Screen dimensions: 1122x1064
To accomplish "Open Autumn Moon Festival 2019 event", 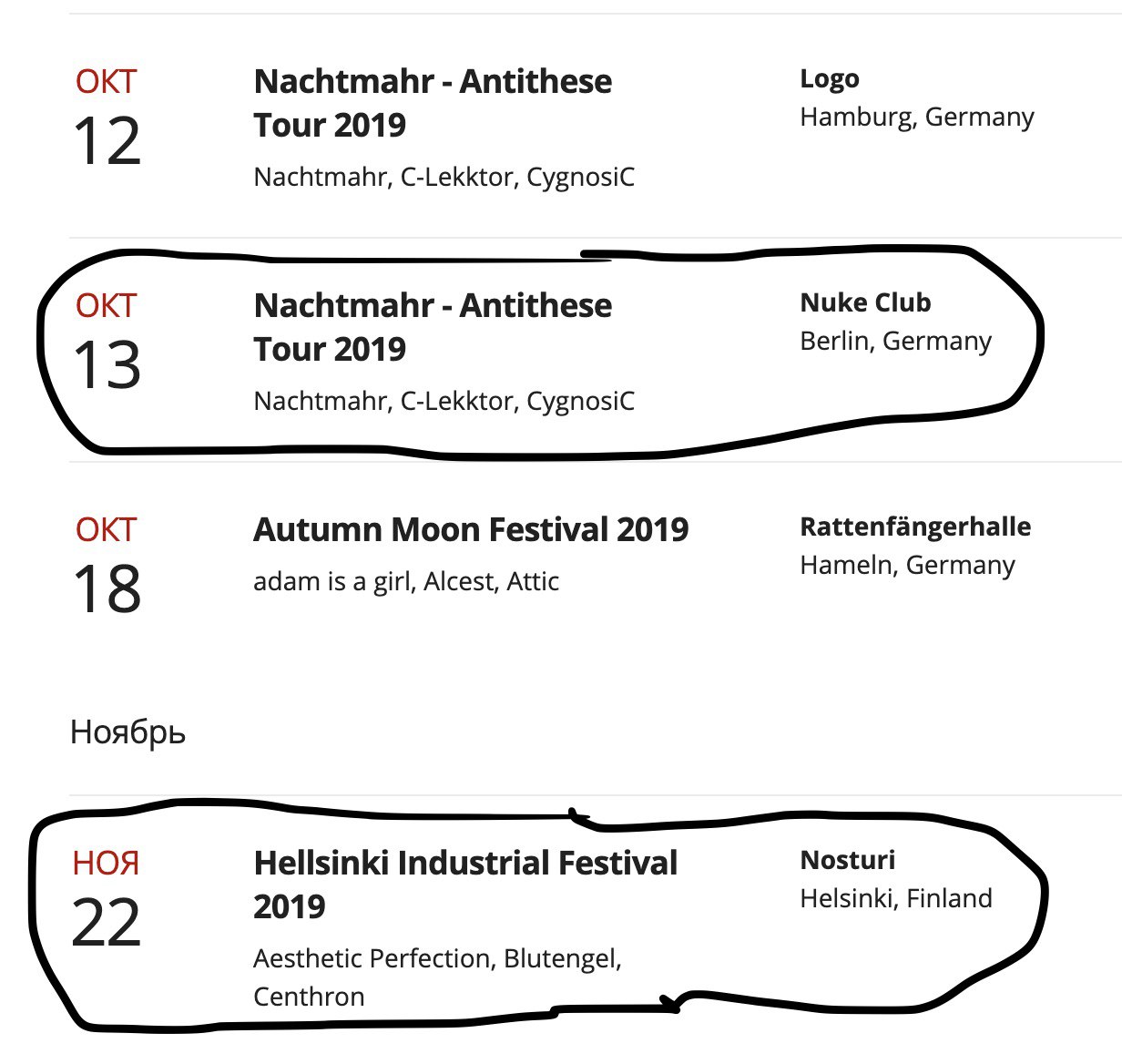I will pos(471,529).
